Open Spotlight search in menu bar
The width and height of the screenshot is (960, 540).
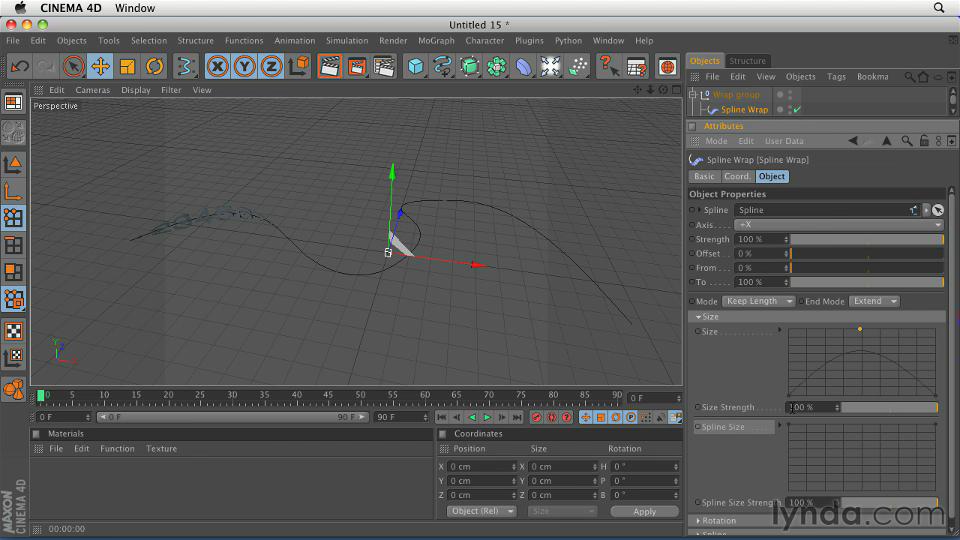tap(939, 8)
